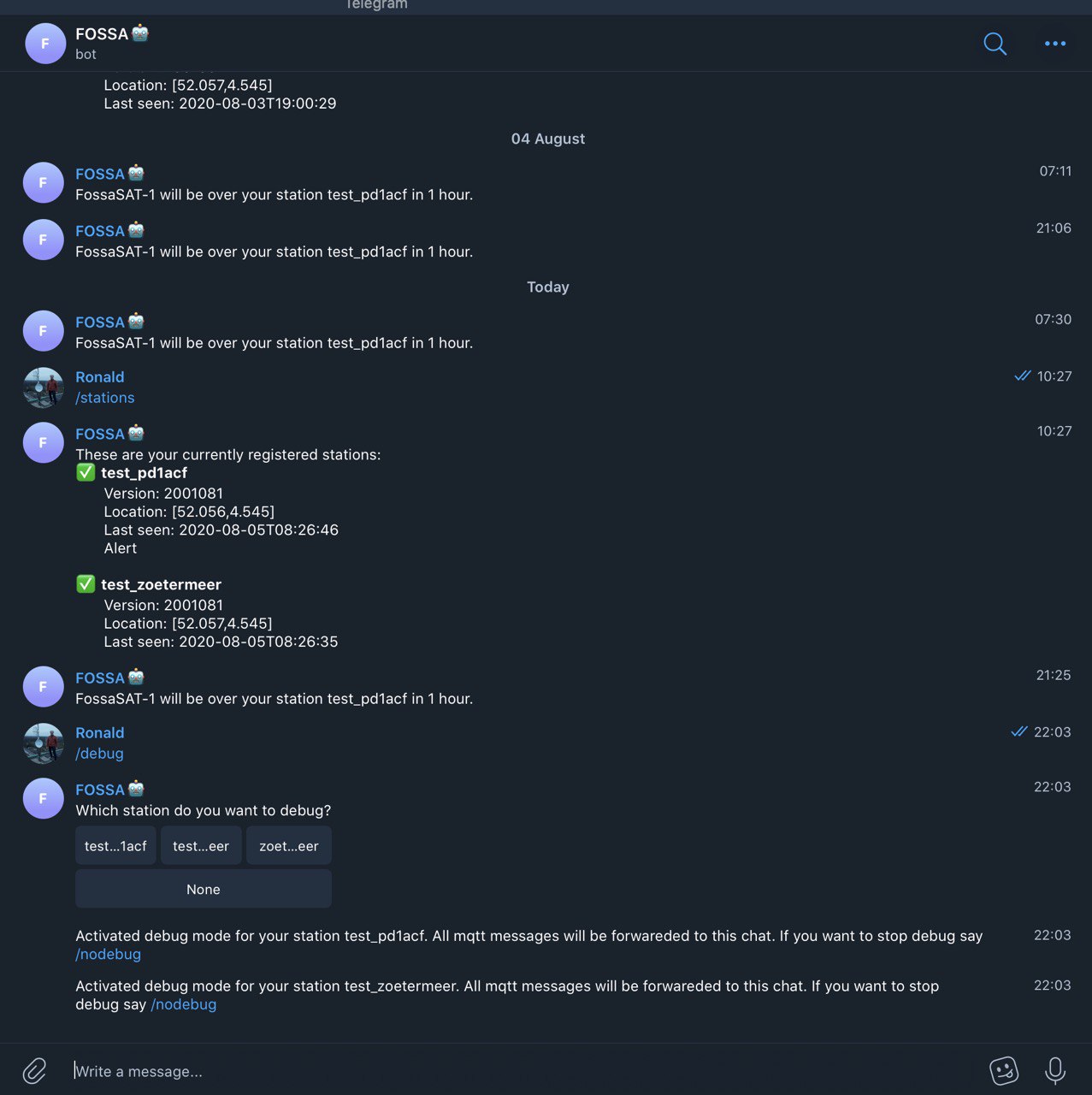1092x1095 pixels.
Task: Open search in the FOSSA chat
Action: [x=995, y=44]
